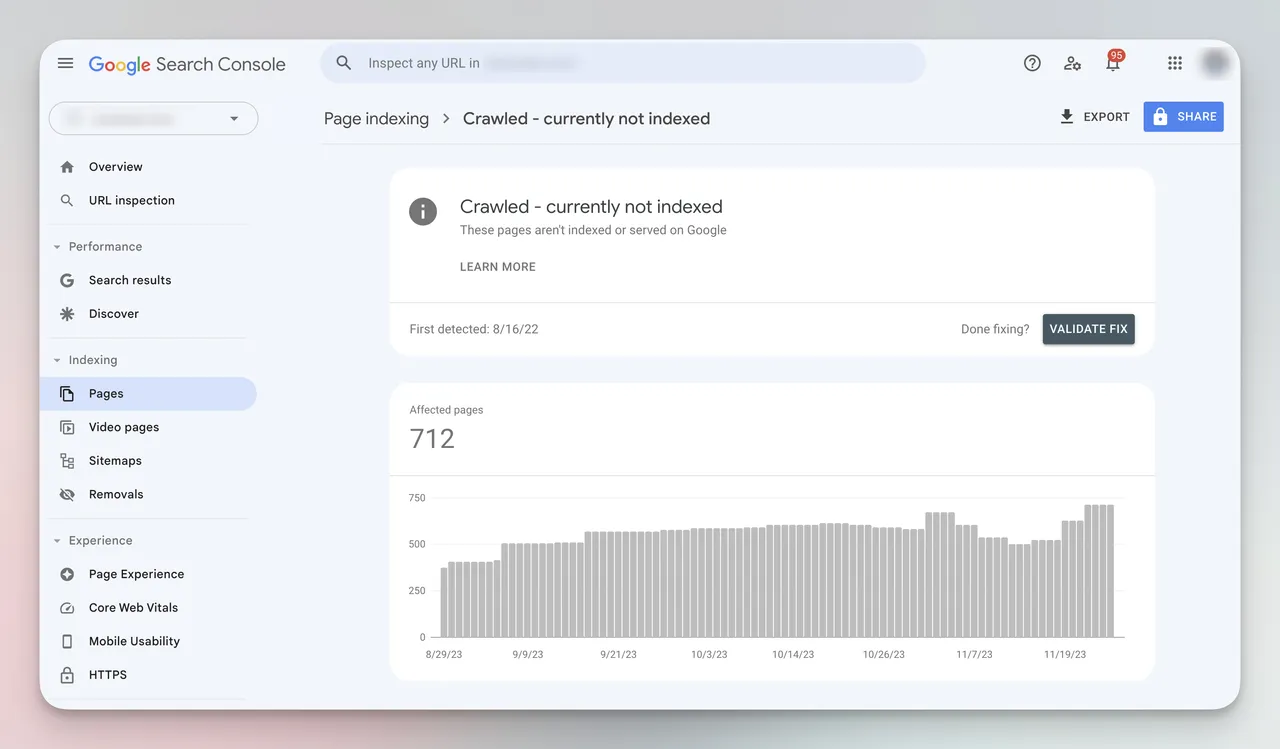Click the Export label text

tap(1107, 117)
